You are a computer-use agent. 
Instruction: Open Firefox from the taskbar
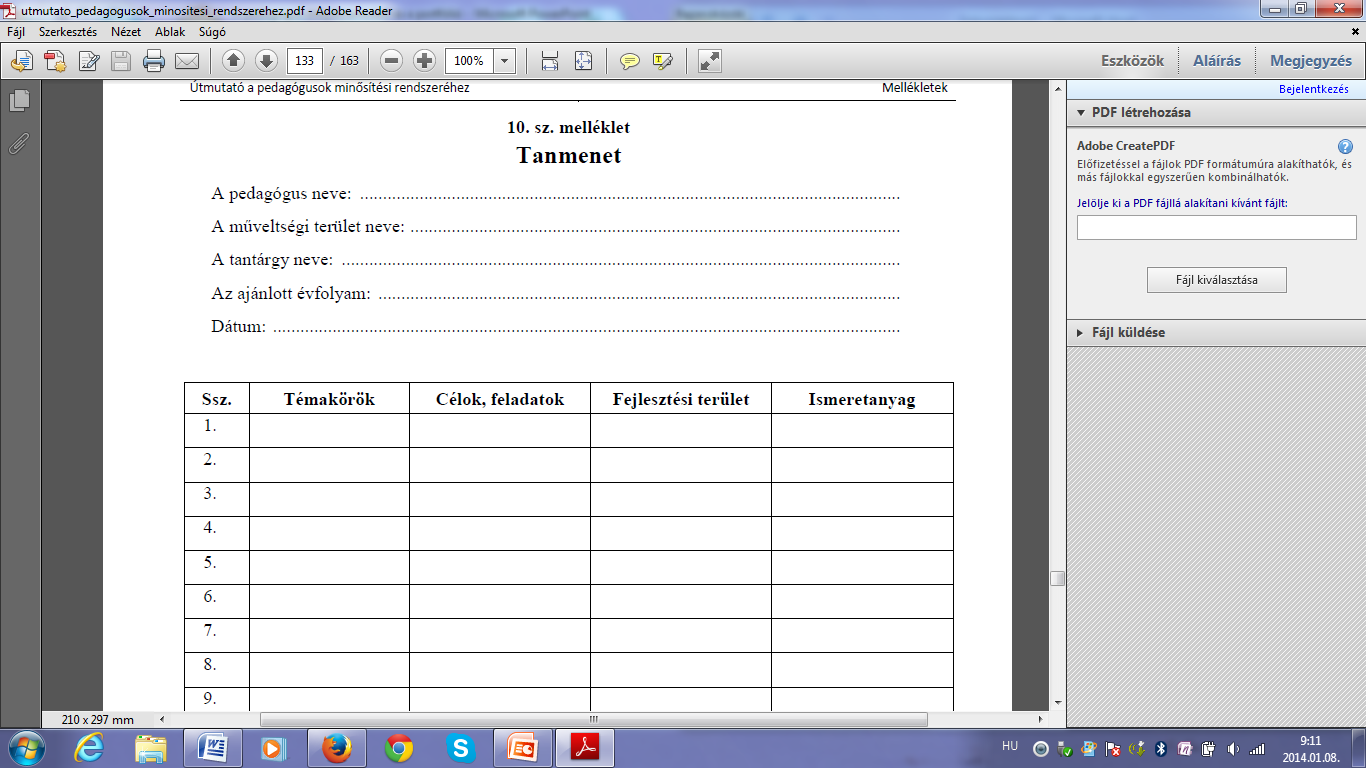[337, 747]
